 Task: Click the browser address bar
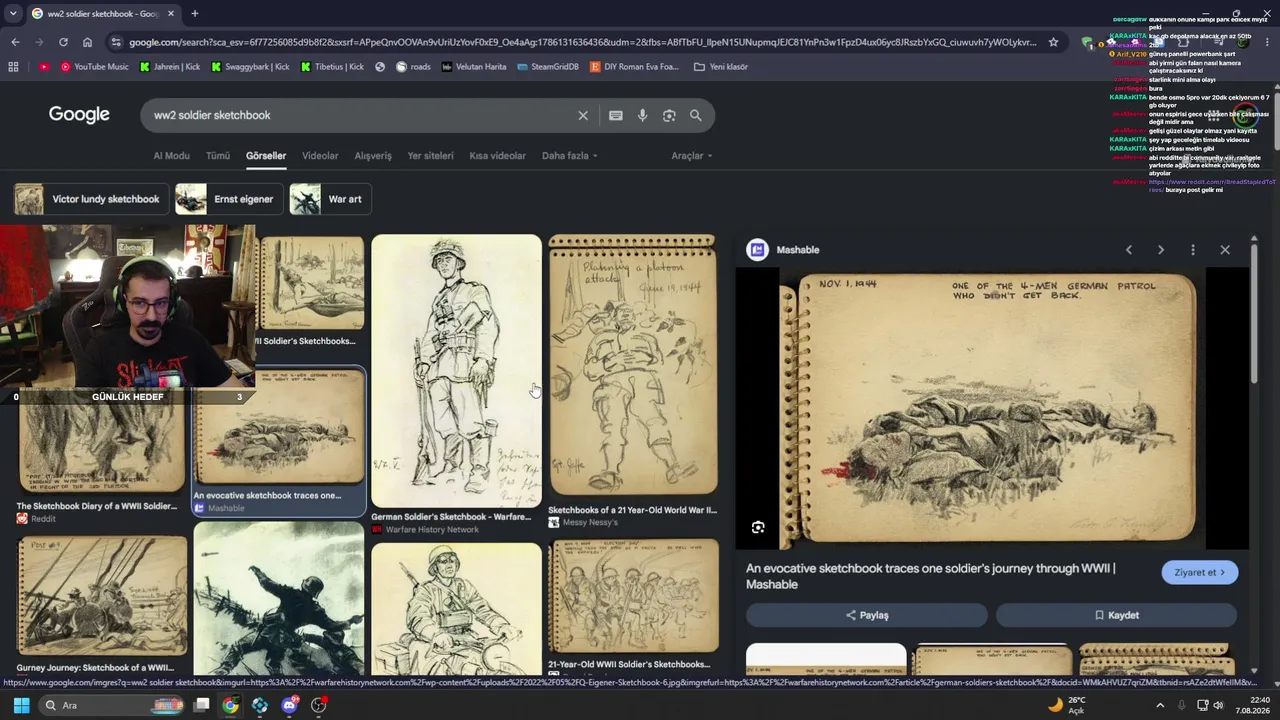pyautogui.click(x=582, y=42)
